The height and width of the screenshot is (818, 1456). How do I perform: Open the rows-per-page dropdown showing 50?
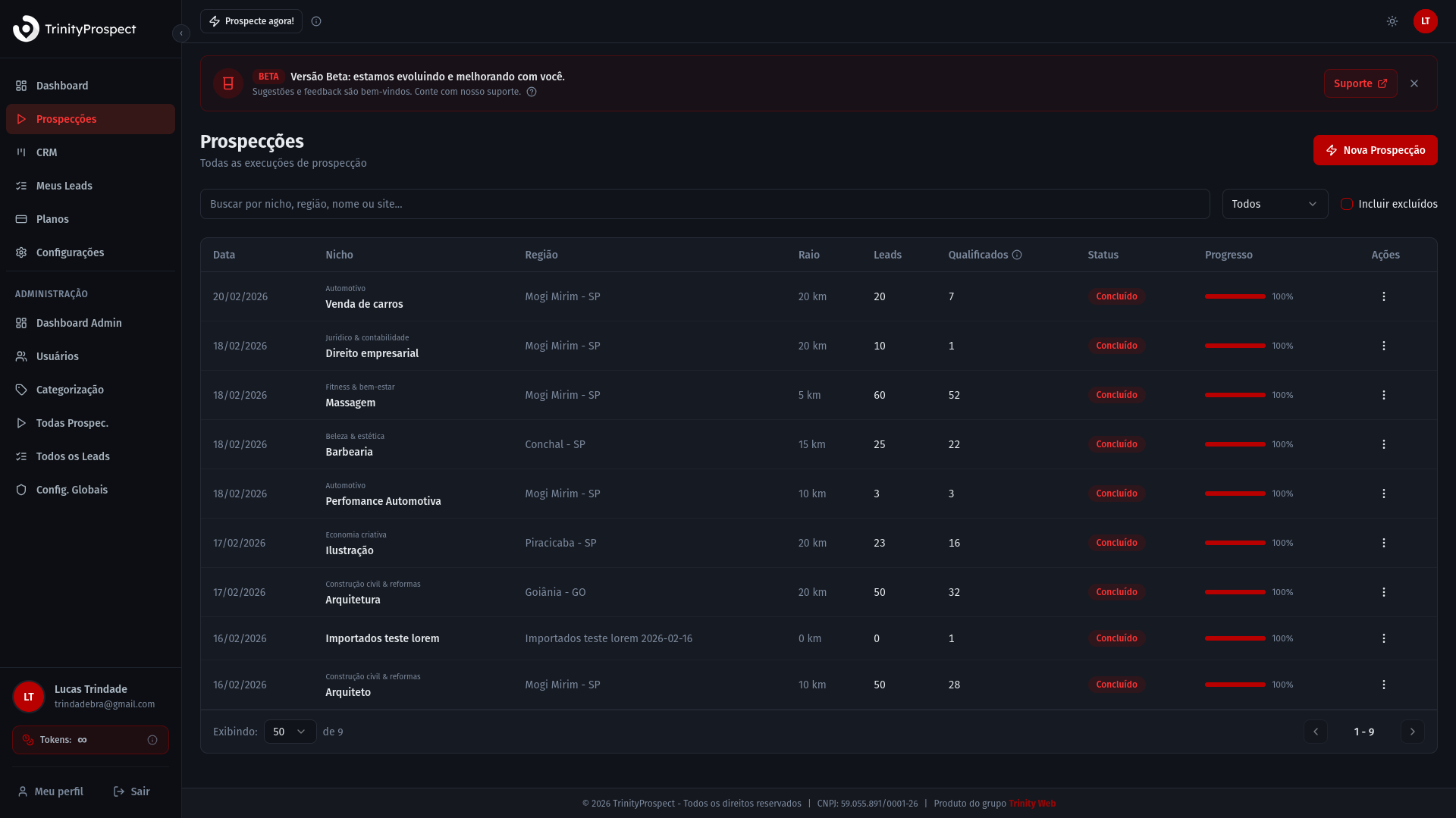click(290, 732)
